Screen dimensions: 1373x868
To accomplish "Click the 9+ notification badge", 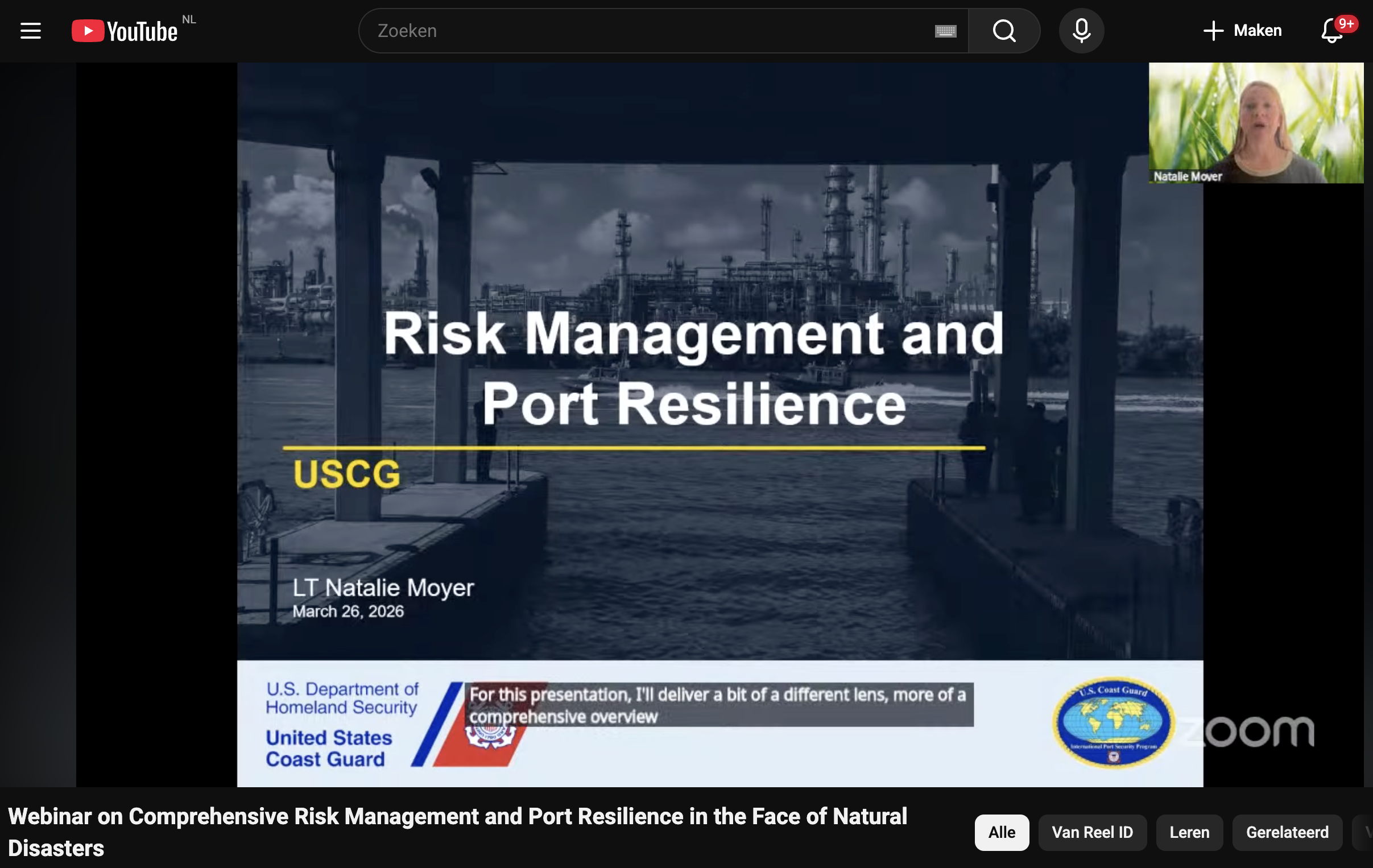I will tap(1346, 23).
